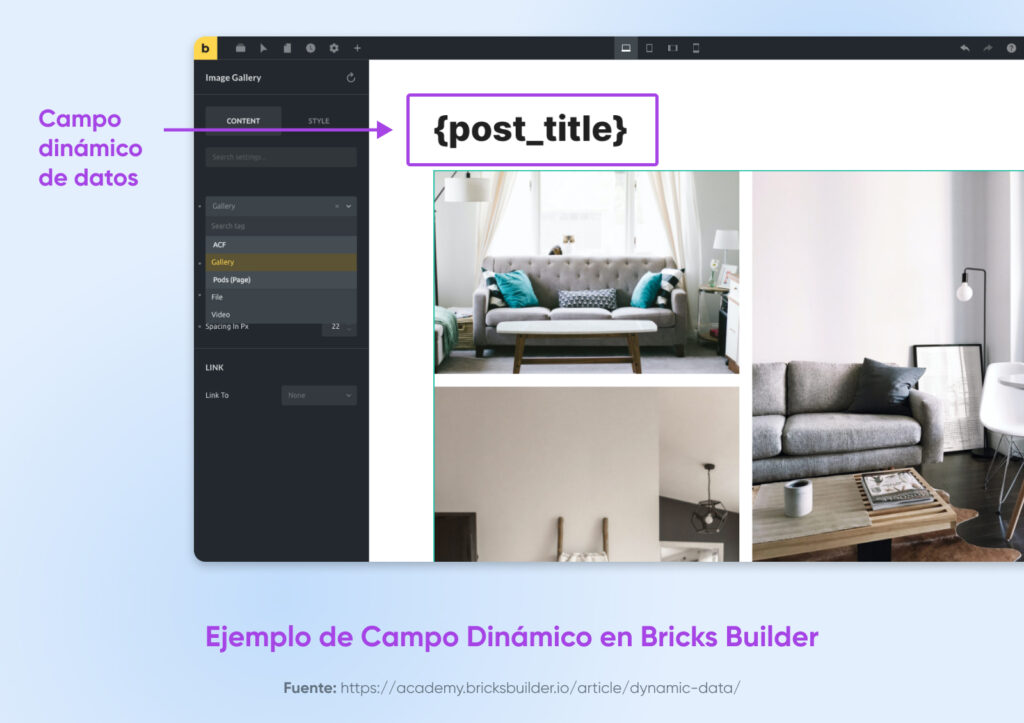Viewport: 1024px width, 723px height.
Task: Add a new element with the plus icon
Action: (357, 47)
